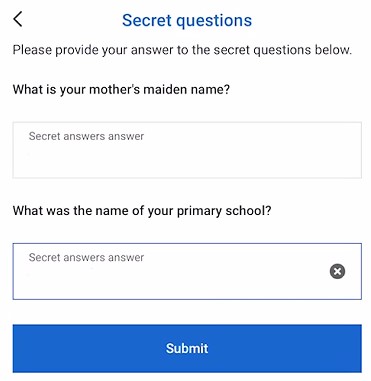371x381 pixels.
Task: Submit the secret question answers
Action: [x=187, y=348]
